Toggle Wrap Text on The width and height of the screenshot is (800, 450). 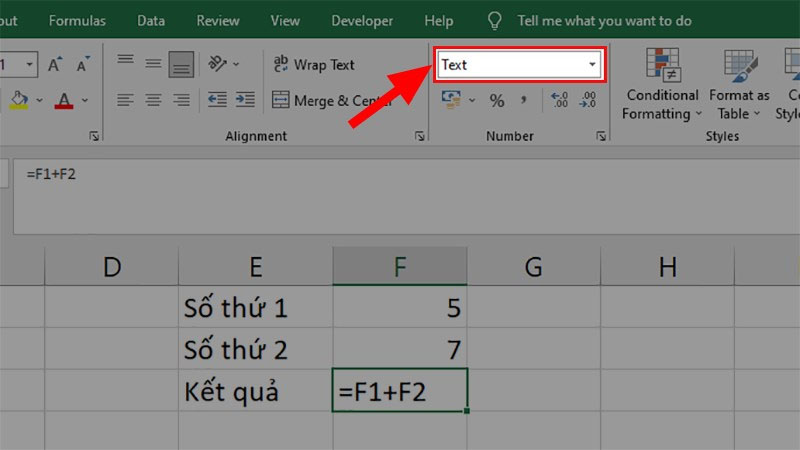pyautogui.click(x=314, y=65)
